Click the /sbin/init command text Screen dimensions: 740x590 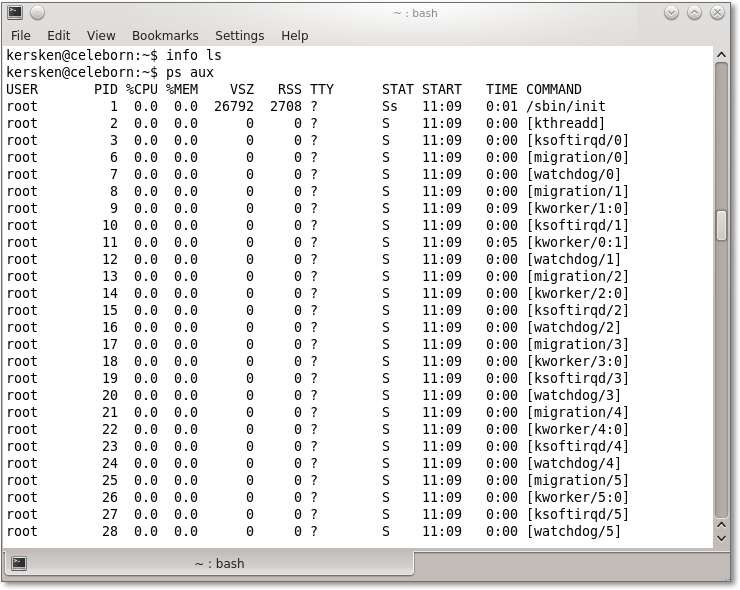[x=566, y=106]
